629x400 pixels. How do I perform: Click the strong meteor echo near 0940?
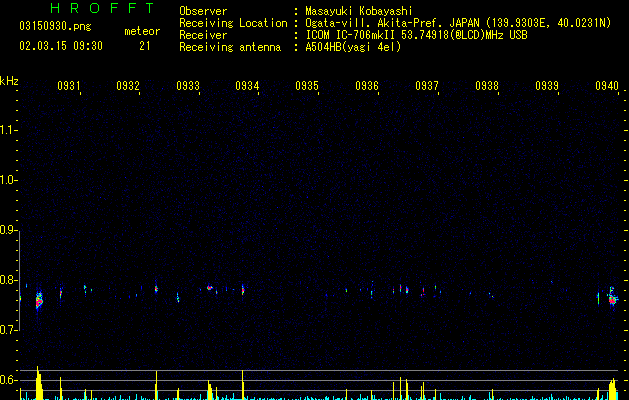[612, 298]
